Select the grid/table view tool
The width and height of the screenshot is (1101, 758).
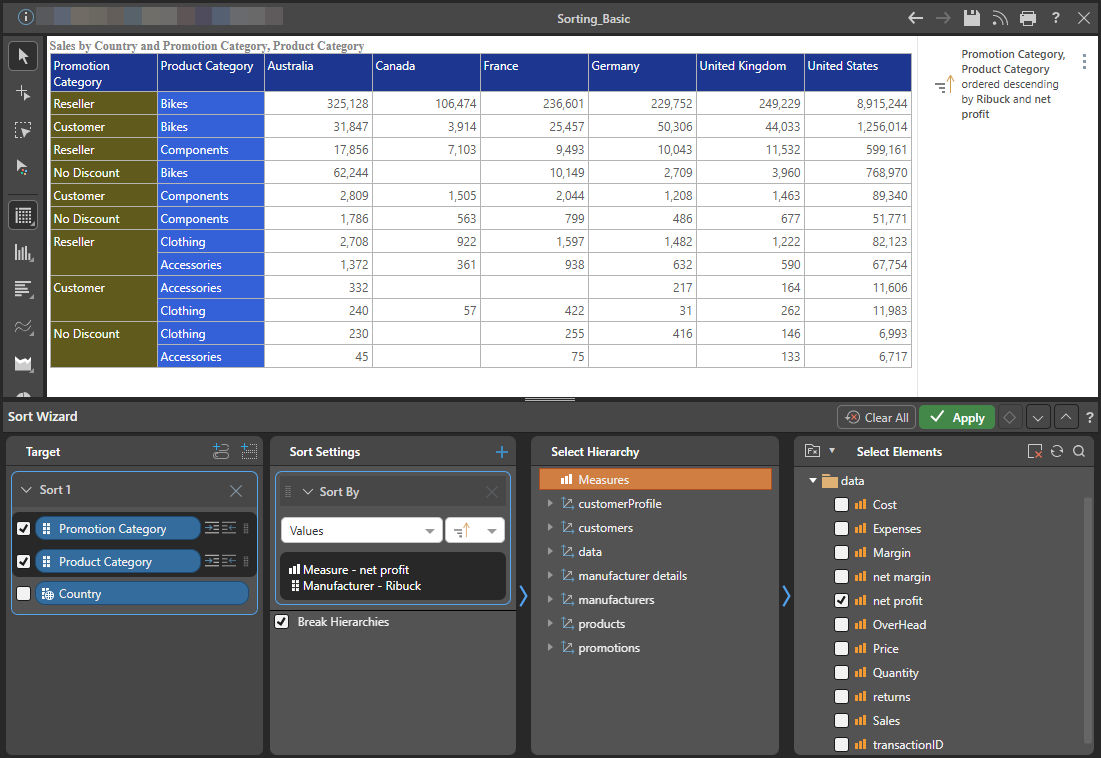(x=22, y=215)
